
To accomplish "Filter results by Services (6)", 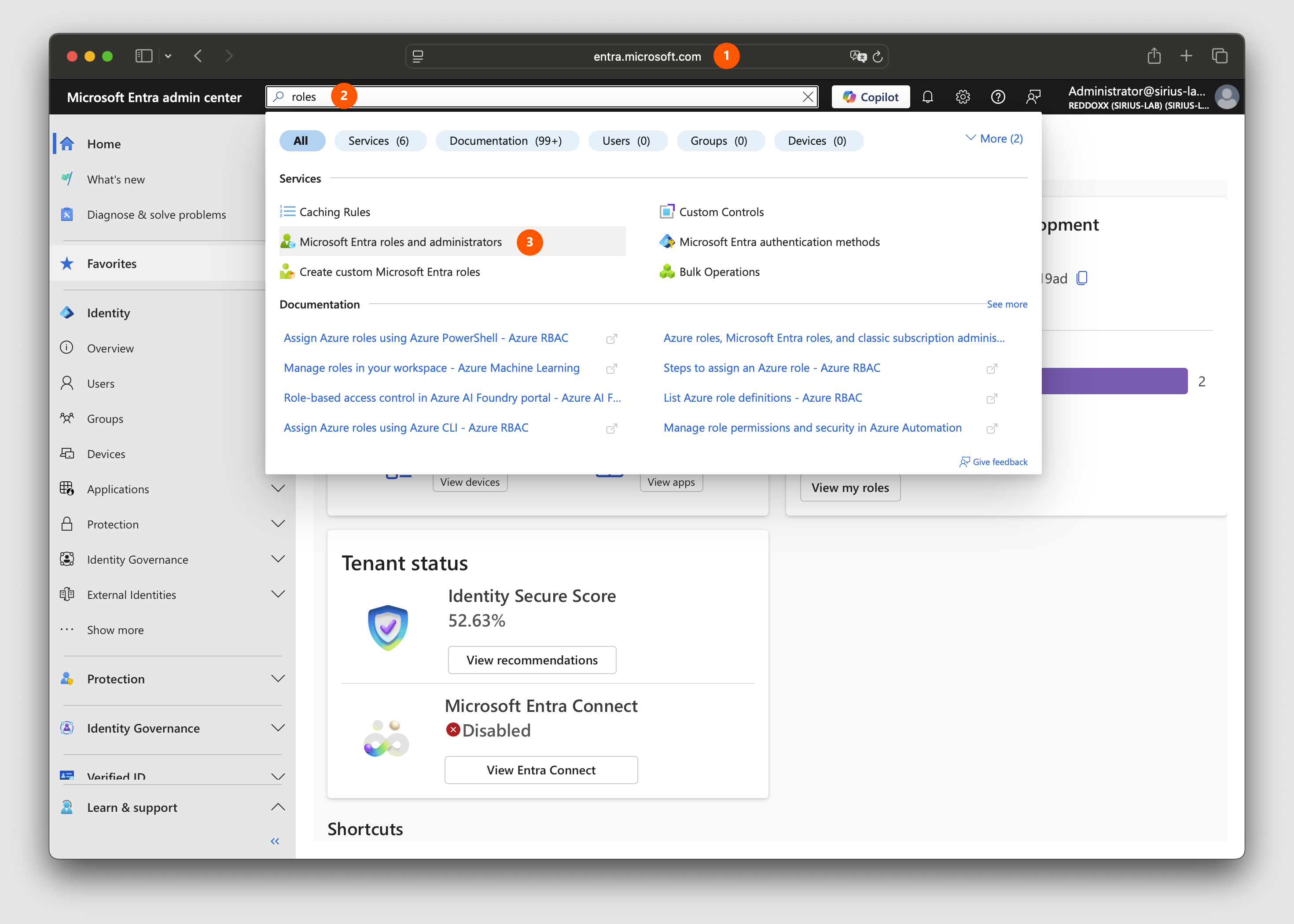I will click(x=380, y=140).
